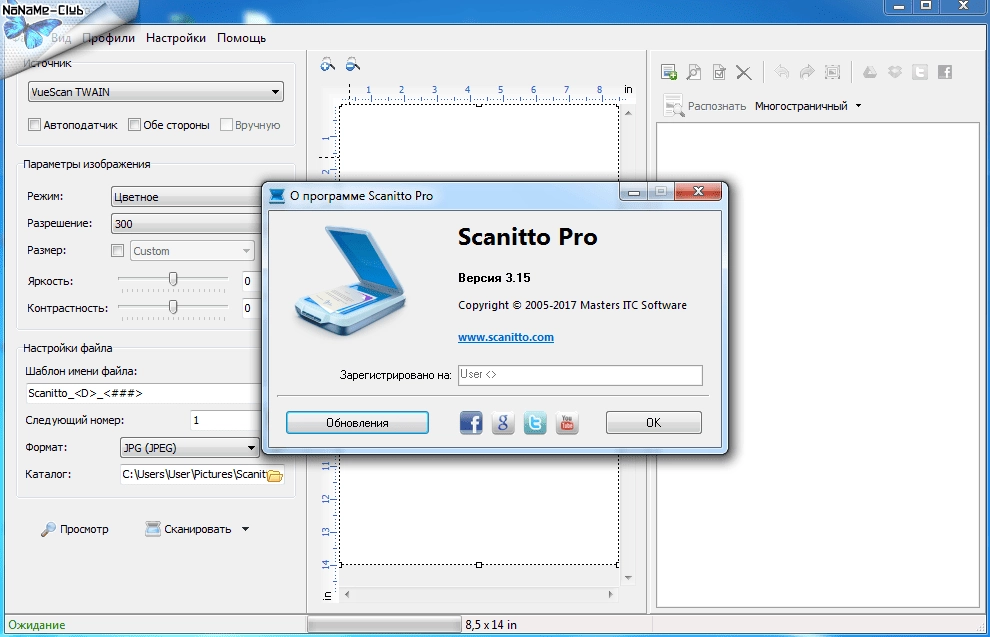Viewport: 990px width, 637px height.
Task: Click the zoom in magnifier above the ruler
Action: (328, 64)
